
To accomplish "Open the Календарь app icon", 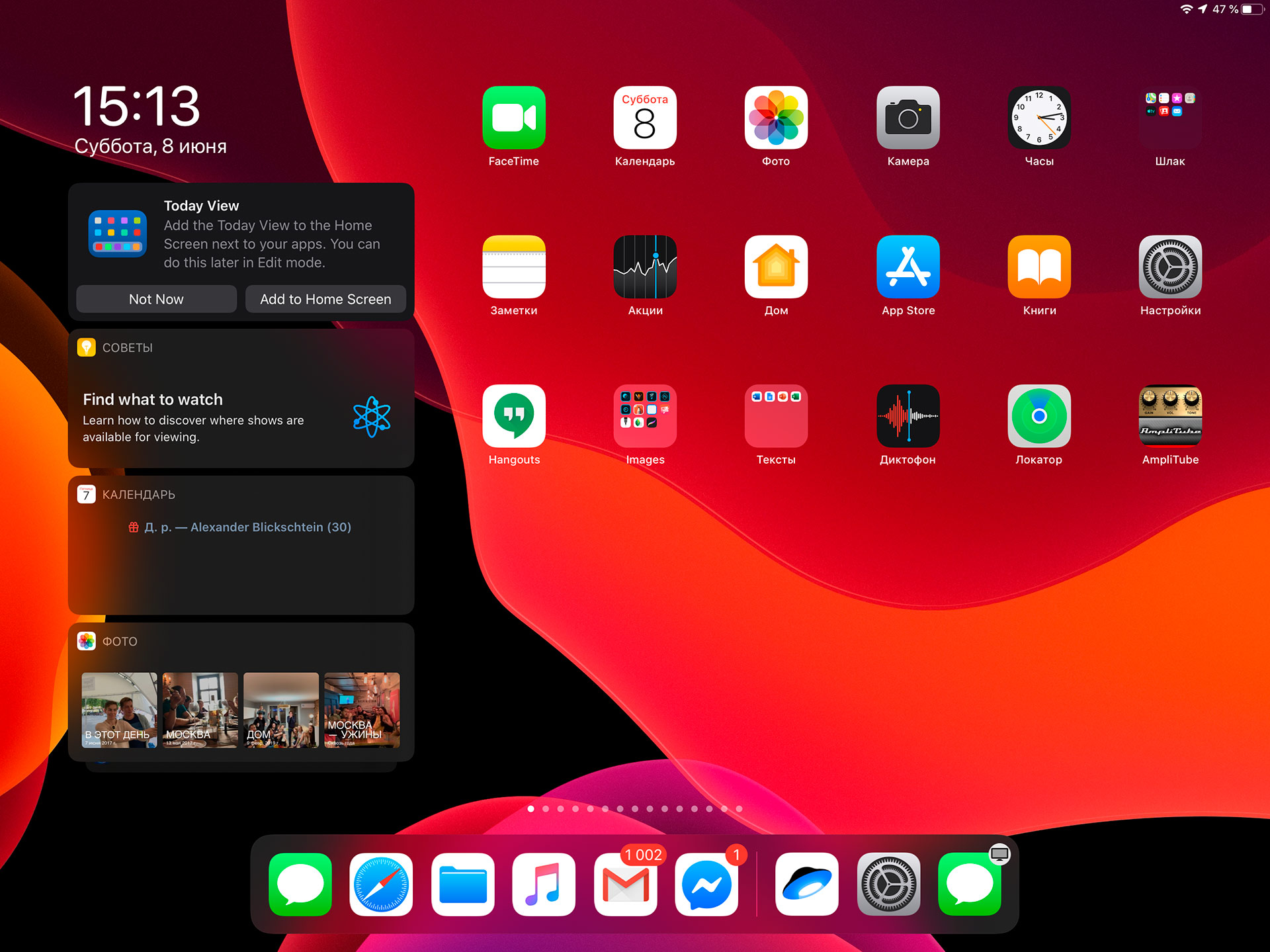I will click(x=645, y=118).
